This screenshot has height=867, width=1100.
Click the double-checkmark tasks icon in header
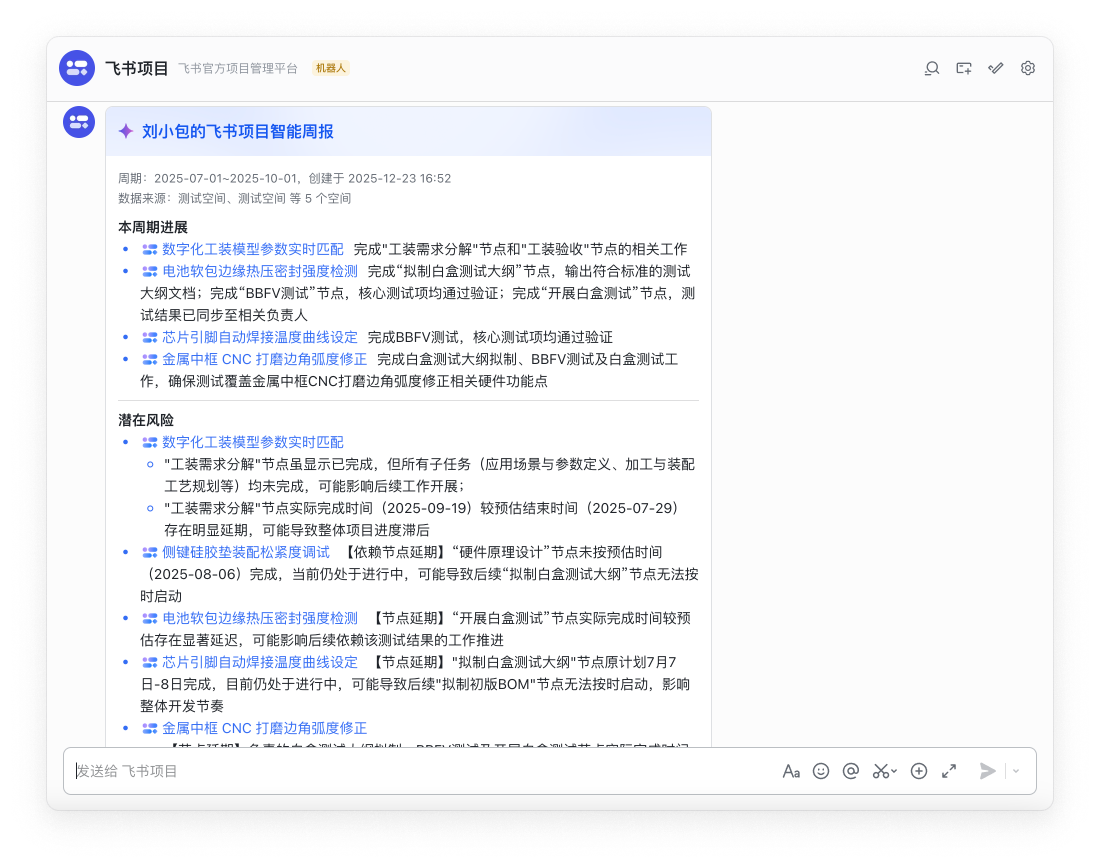(995, 68)
